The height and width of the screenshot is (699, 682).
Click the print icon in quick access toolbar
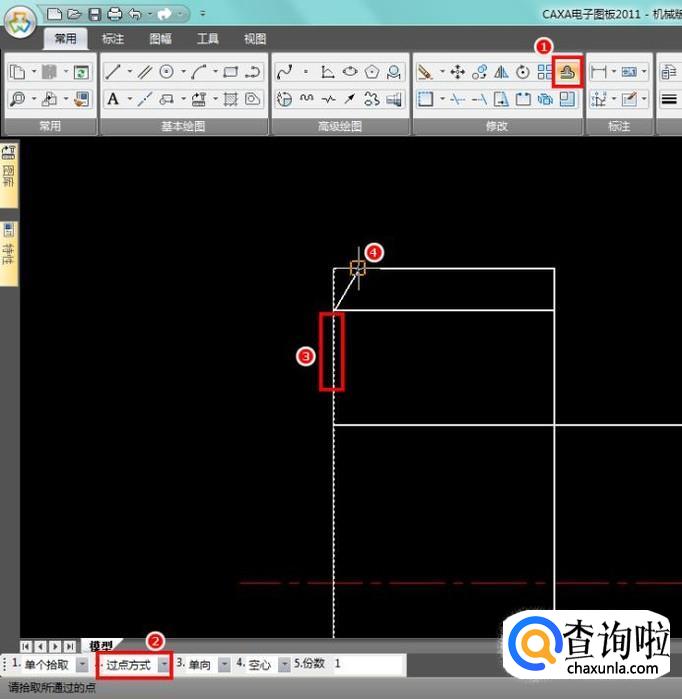(x=114, y=14)
